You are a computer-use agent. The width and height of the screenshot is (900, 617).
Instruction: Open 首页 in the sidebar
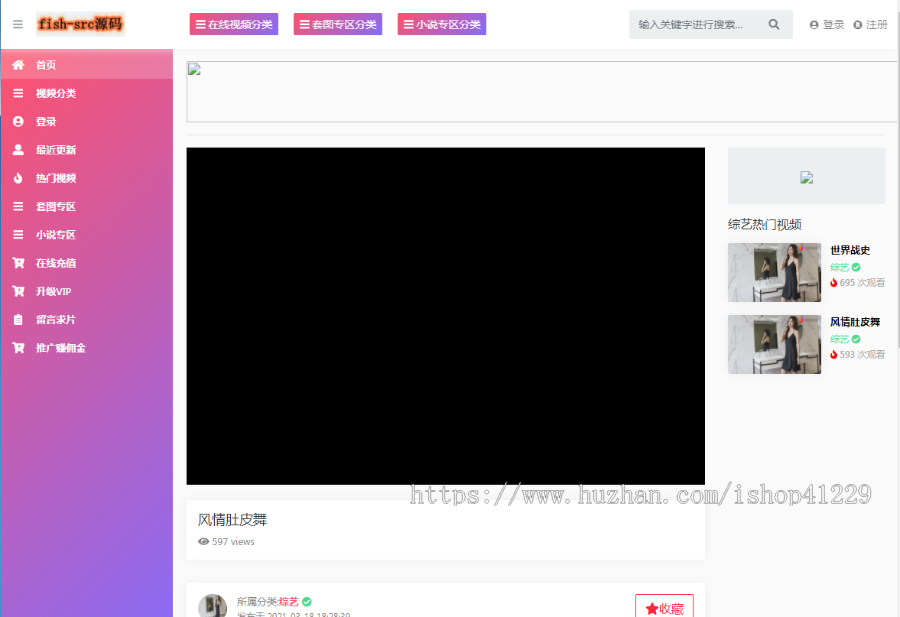[87, 65]
